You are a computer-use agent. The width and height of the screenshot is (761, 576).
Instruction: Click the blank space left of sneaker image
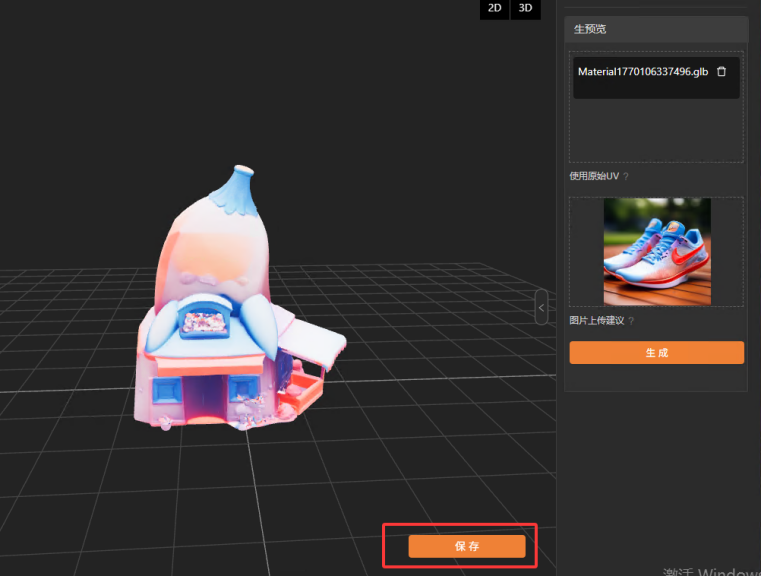point(586,251)
